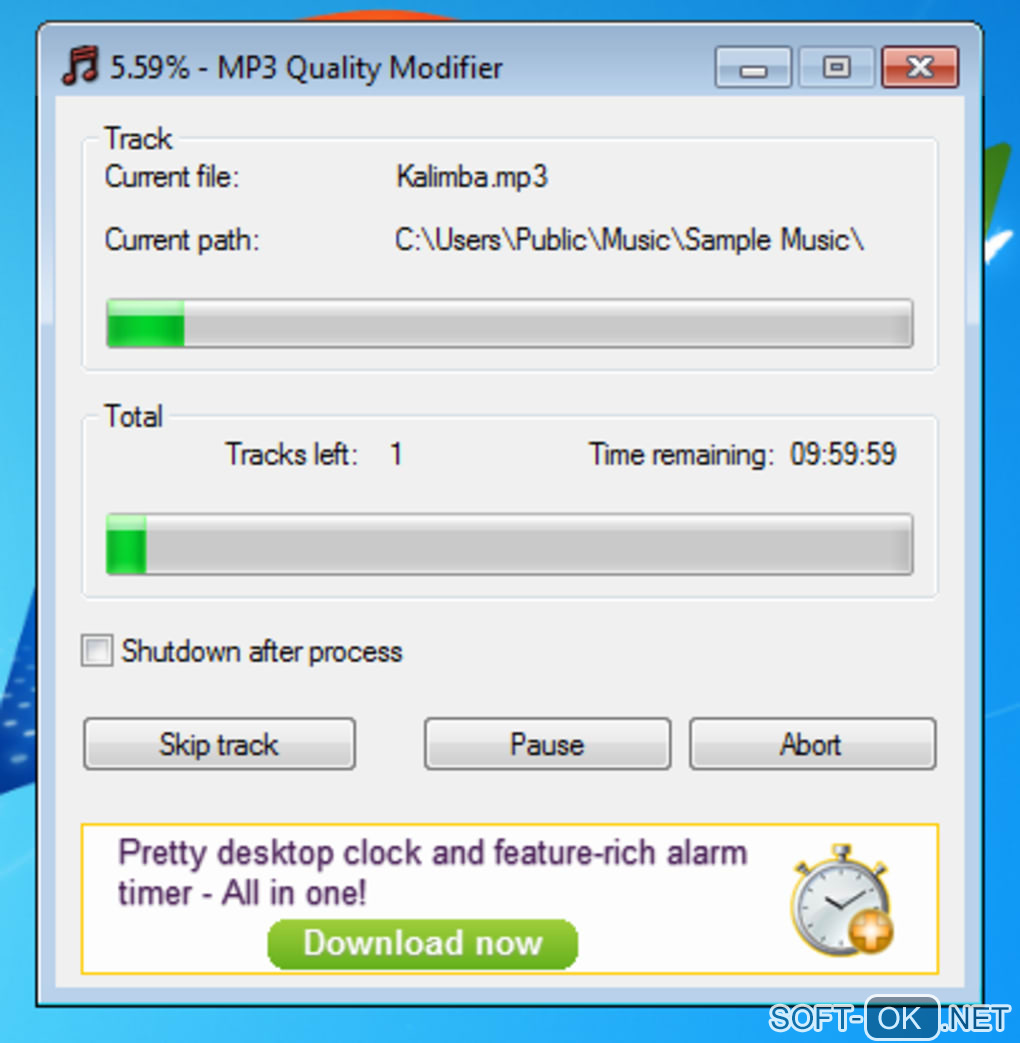Click the SOFT-OK.NET watermark logo
This screenshot has width=1020, height=1043.
click(x=890, y=1018)
